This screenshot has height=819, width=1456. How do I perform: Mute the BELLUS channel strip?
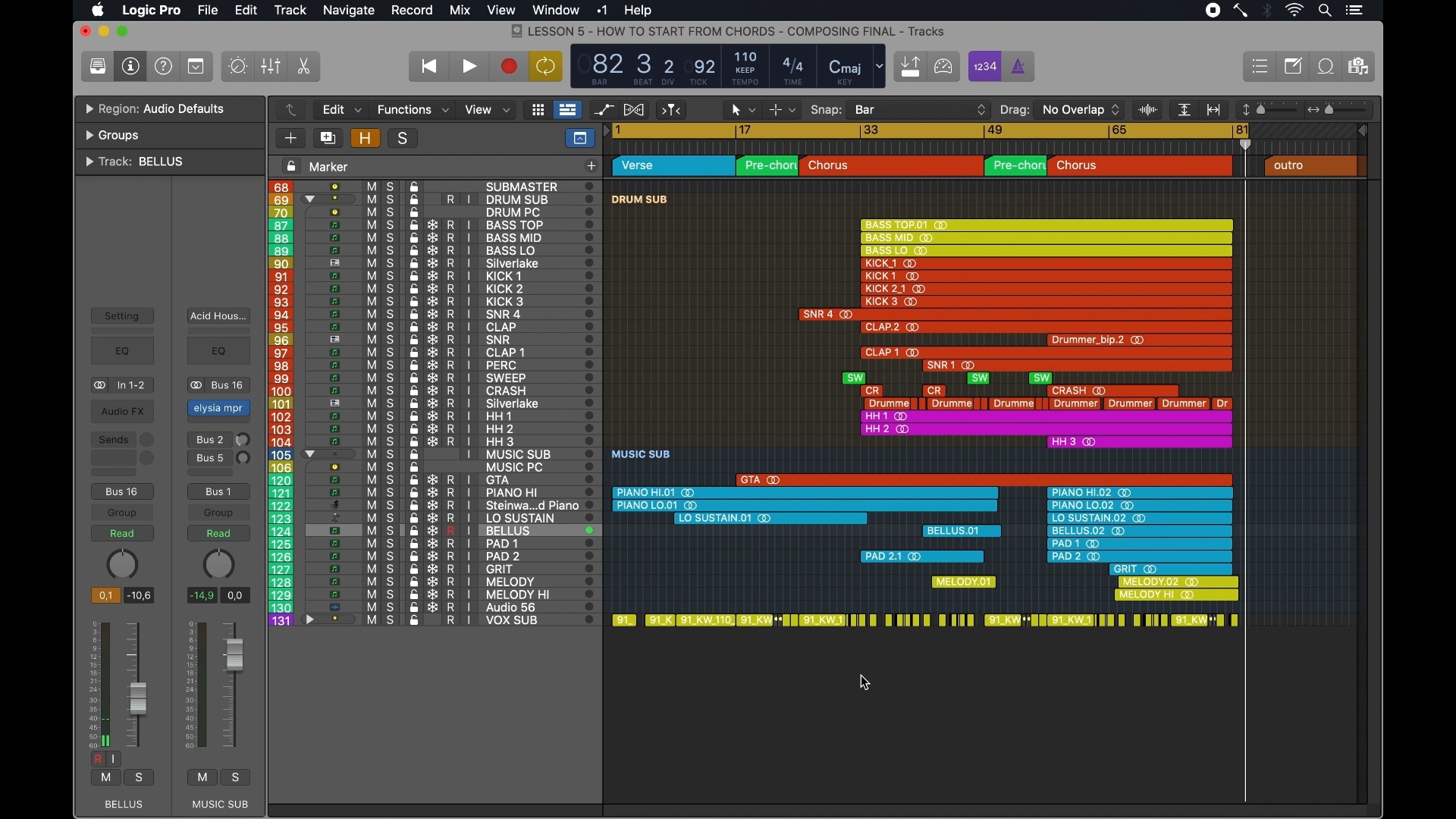point(105,778)
